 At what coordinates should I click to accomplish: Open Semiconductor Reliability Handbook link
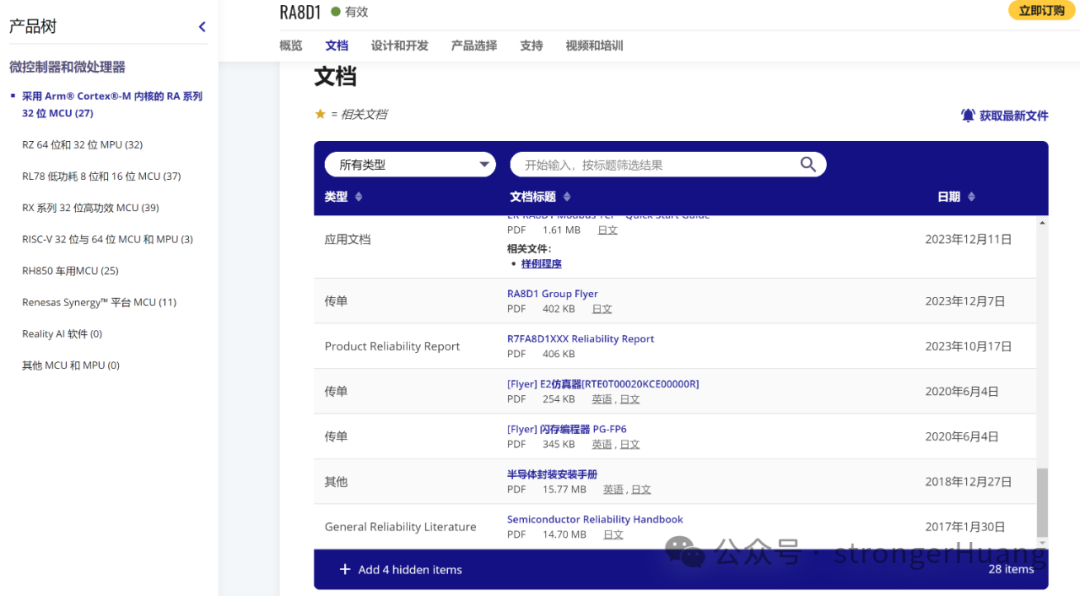tap(595, 520)
